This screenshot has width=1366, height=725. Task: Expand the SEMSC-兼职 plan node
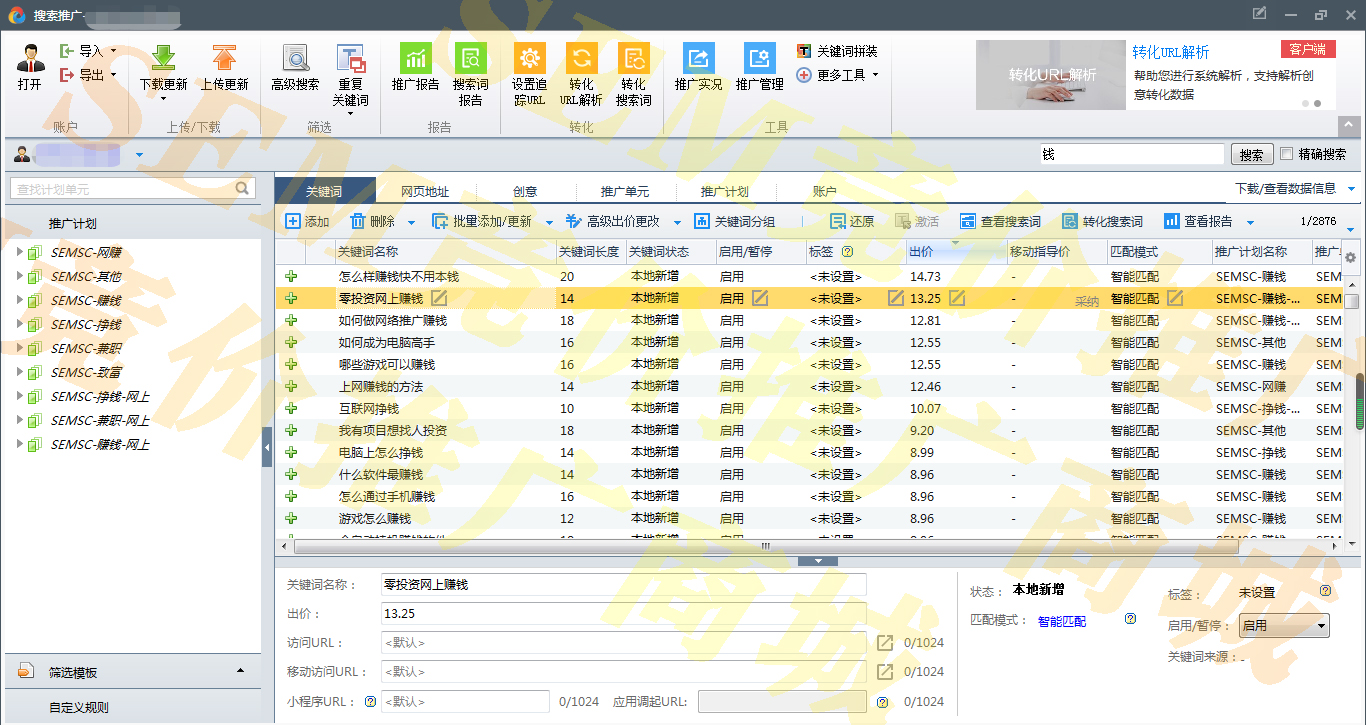tap(20, 348)
